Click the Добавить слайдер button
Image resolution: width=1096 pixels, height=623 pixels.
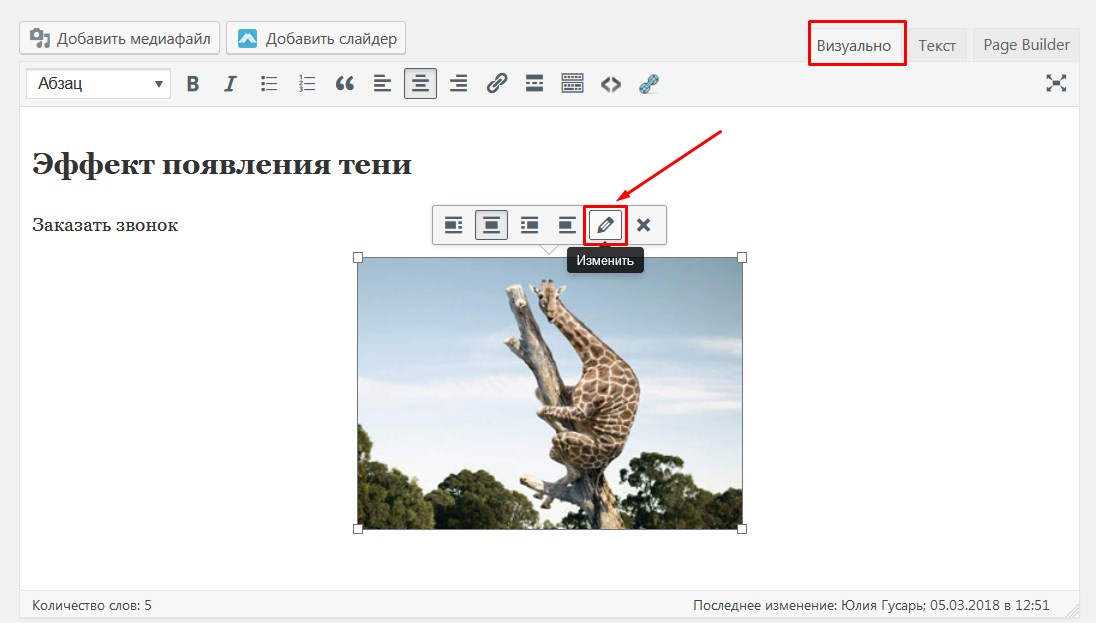(x=316, y=39)
